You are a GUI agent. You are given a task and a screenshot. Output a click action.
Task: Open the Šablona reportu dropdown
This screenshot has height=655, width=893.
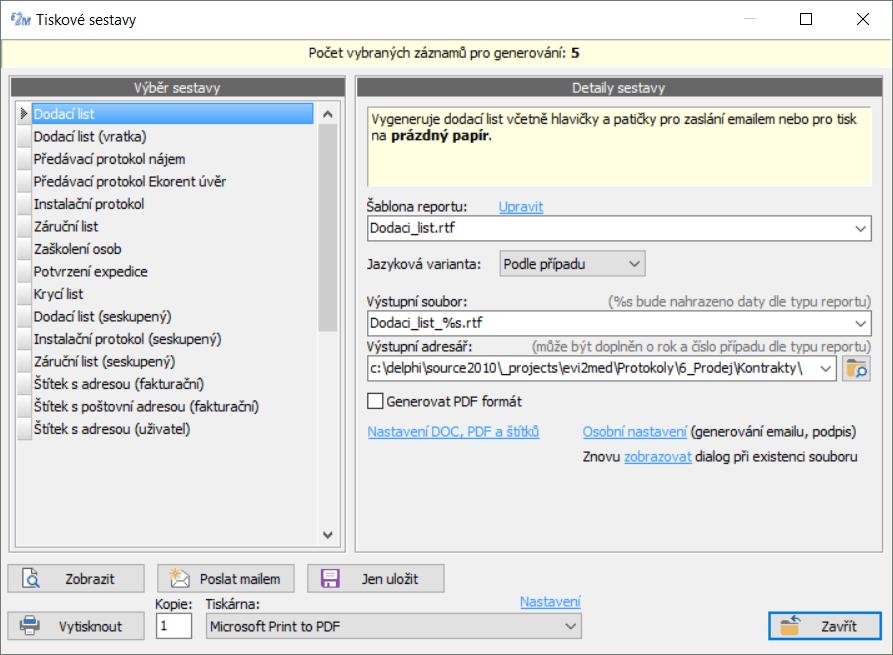860,228
